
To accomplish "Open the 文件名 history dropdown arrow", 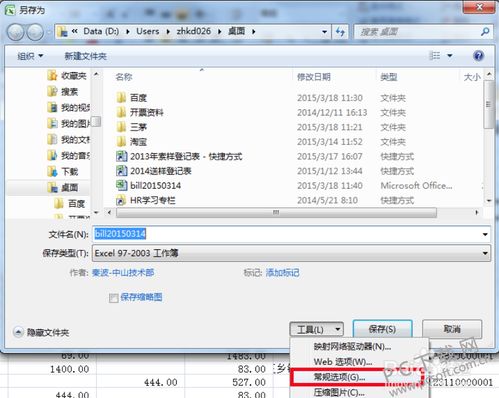I will coord(485,234).
